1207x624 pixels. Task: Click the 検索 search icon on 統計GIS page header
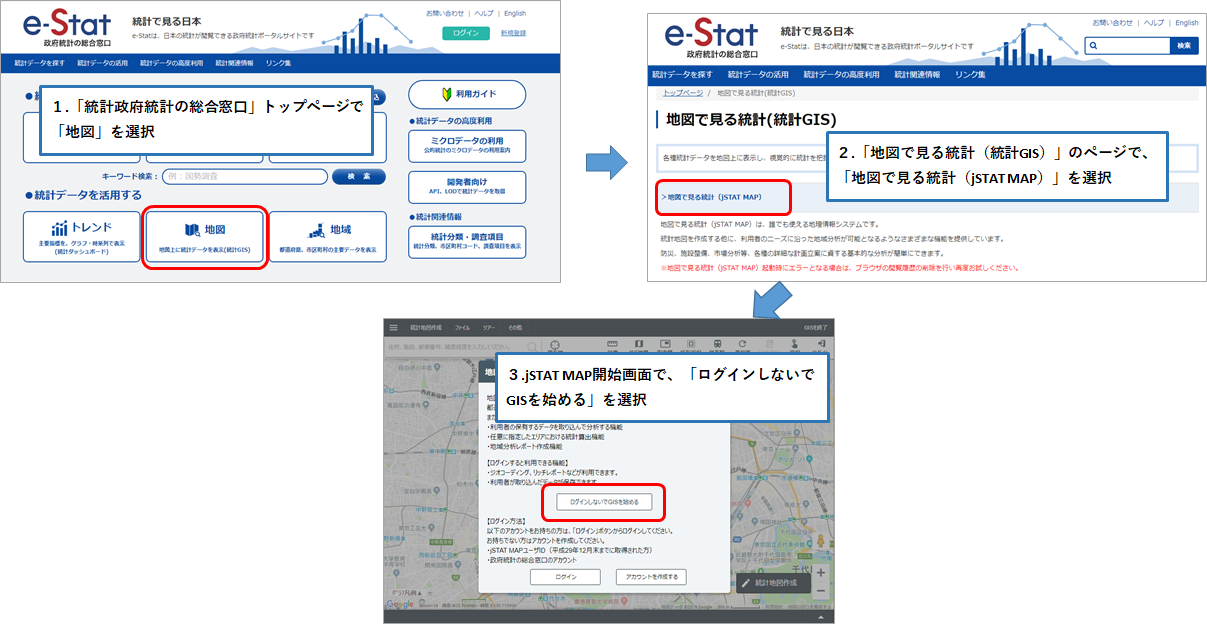tap(1184, 45)
